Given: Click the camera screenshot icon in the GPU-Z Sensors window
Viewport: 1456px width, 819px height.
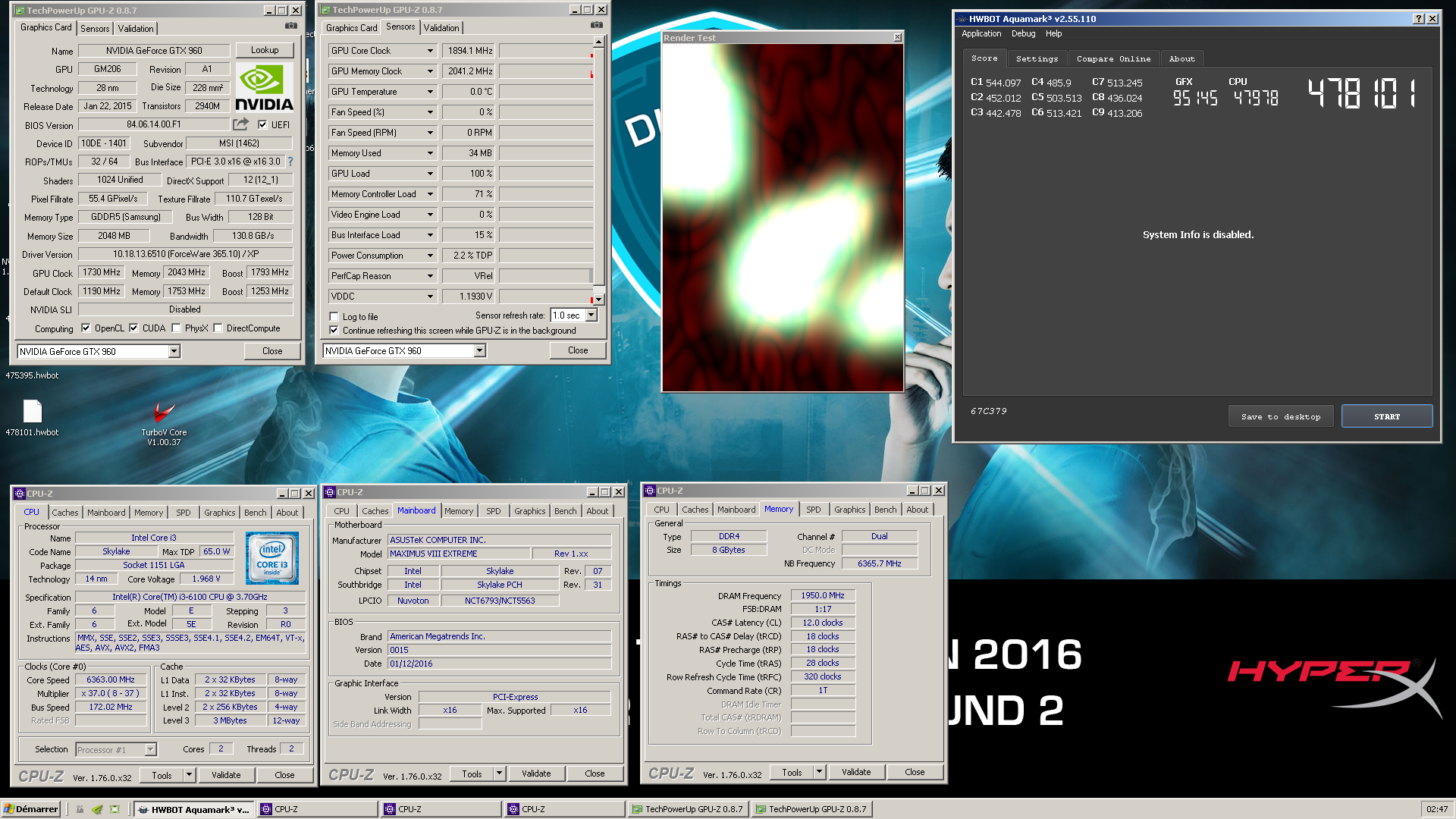Looking at the screenshot, I should pyautogui.click(x=596, y=25).
